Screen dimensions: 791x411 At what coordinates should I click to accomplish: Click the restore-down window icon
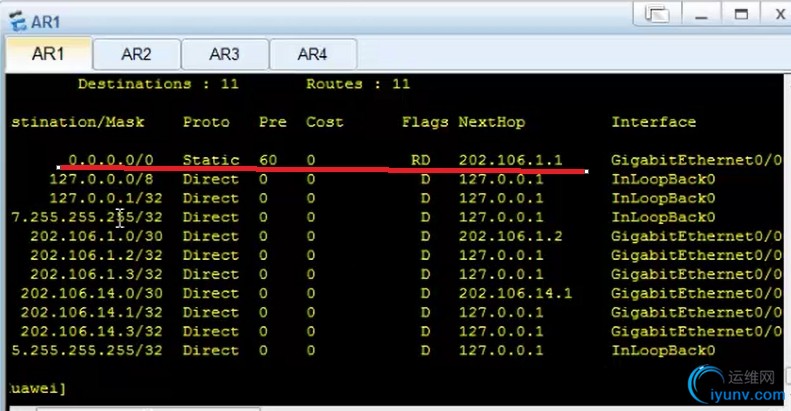point(656,14)
